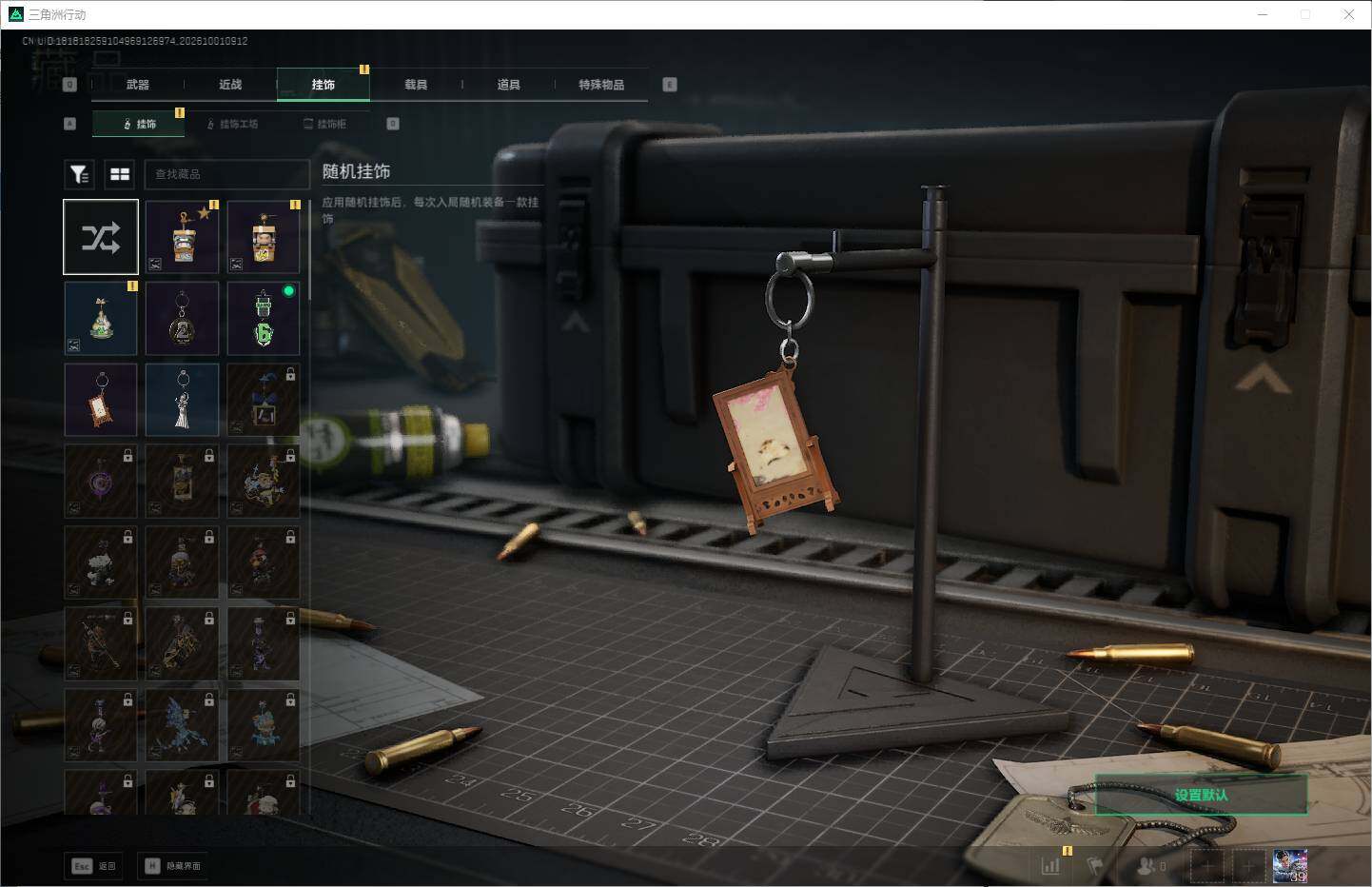Select the active 挂饰 sub-tab with charm icon
This screenshot has height=887, width=1372.
139,124
